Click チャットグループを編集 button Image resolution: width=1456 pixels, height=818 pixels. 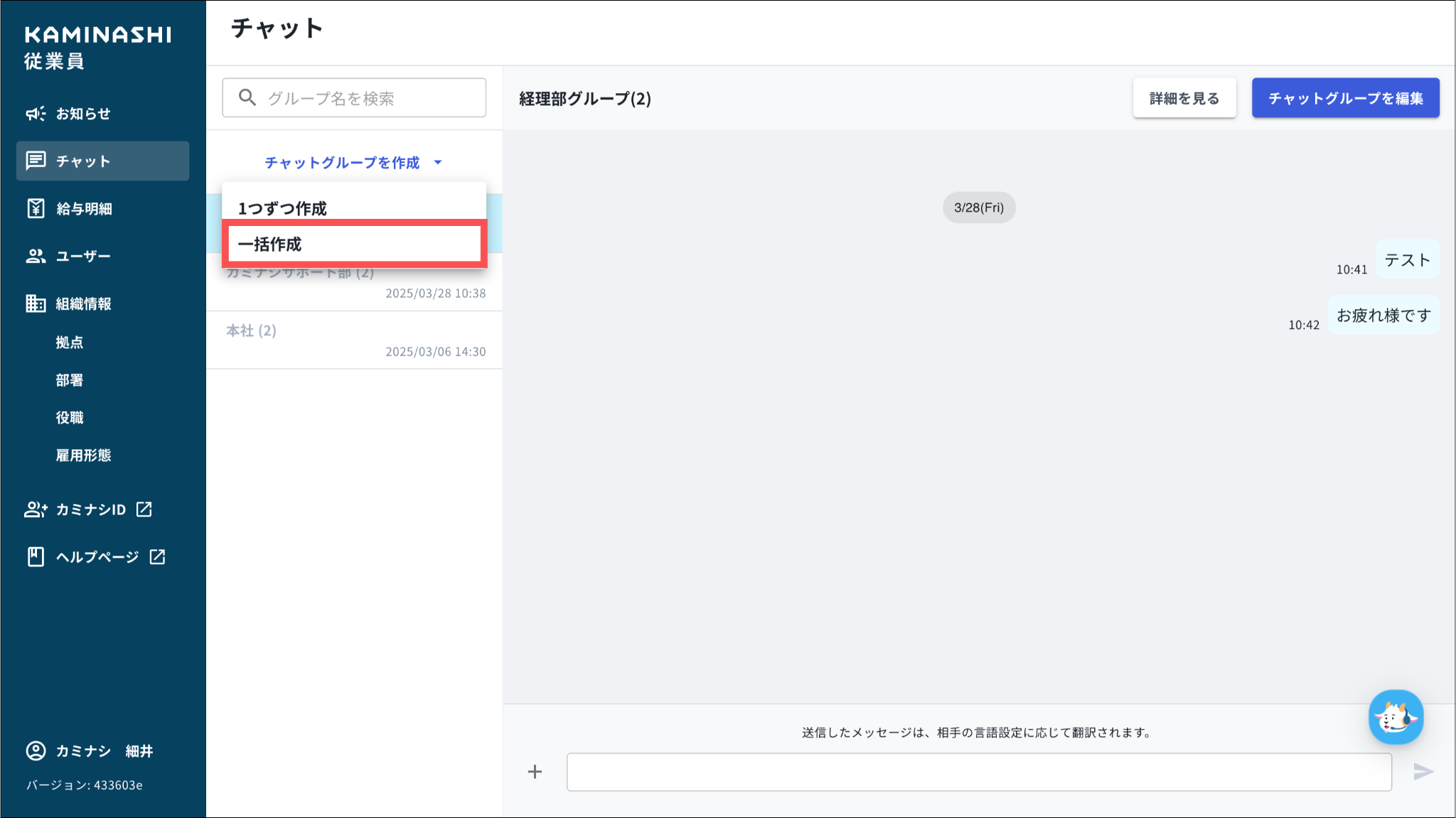click(x=1345, y=98)
